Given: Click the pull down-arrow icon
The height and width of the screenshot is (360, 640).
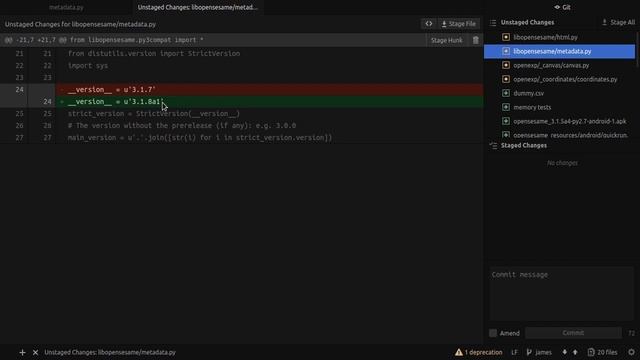Looking at the screenshot, I should (564, 352).
